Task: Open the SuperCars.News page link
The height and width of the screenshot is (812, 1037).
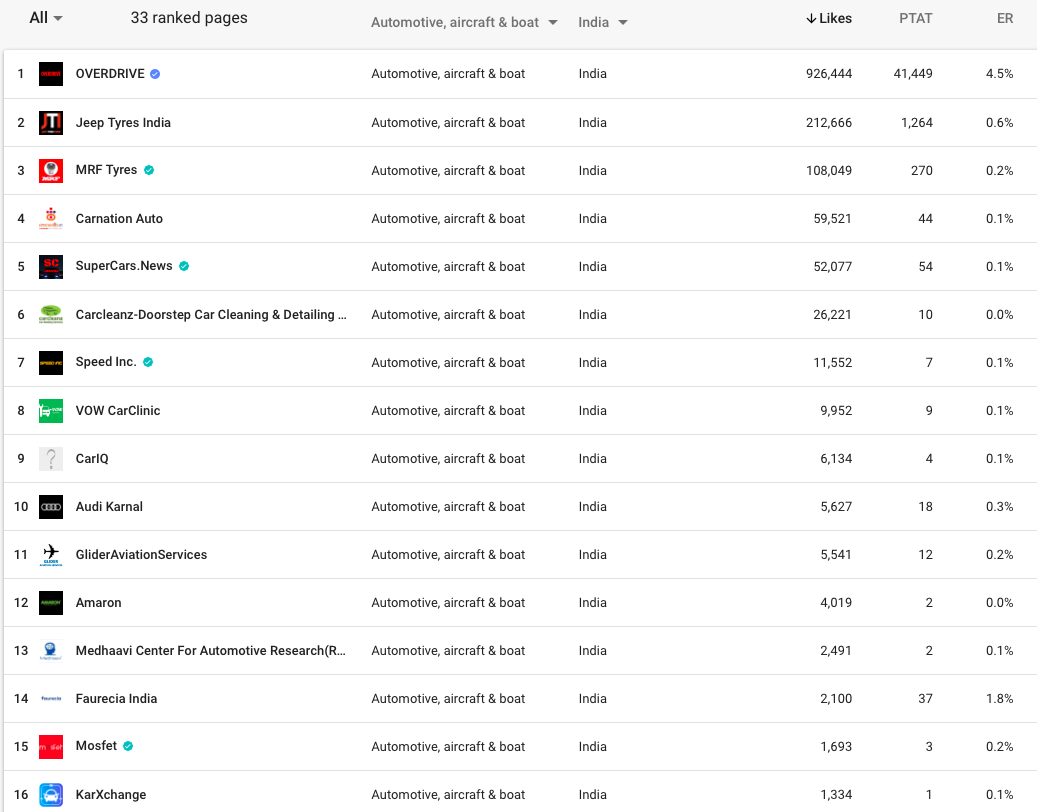Action: coord(124,266)
